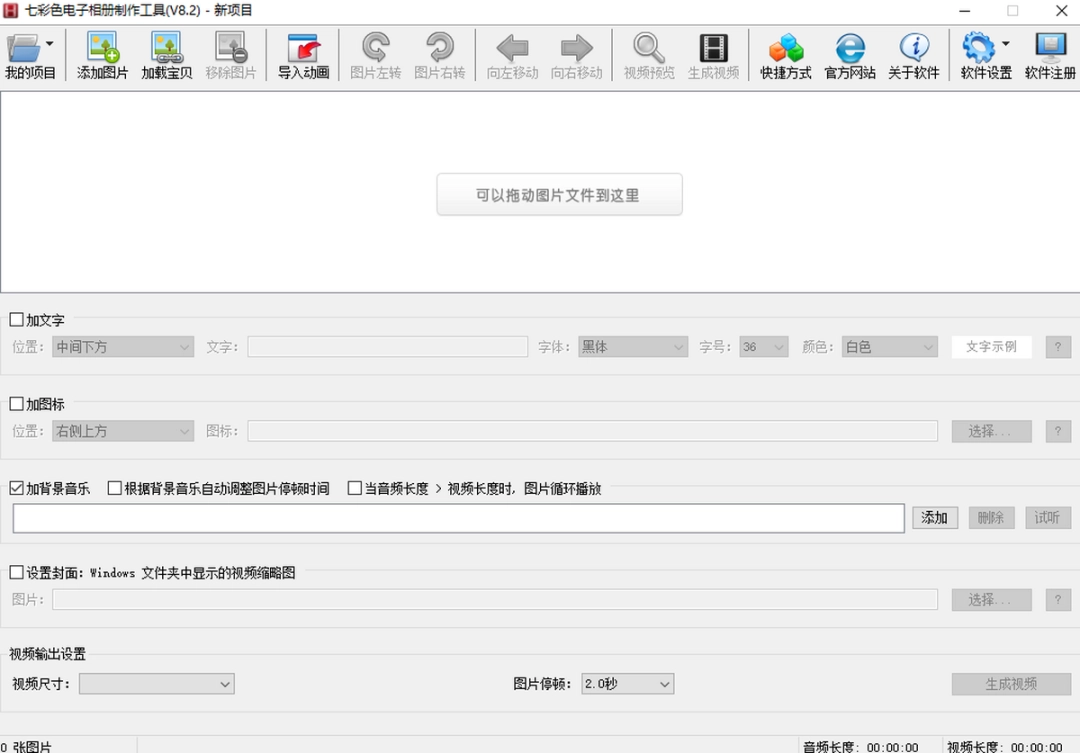Open 我的项目 my projects panel
1080x753 pixels.
click(x=30, y=55)
